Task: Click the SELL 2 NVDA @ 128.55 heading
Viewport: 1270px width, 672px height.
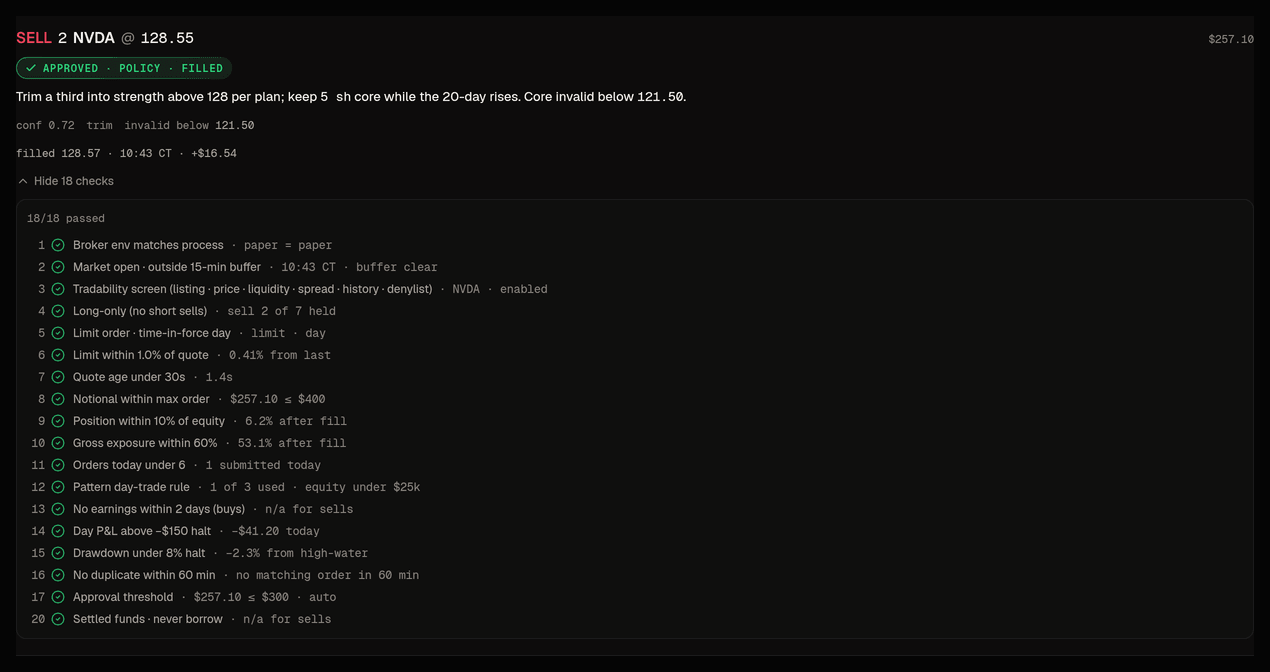Action: pos(105,38)
